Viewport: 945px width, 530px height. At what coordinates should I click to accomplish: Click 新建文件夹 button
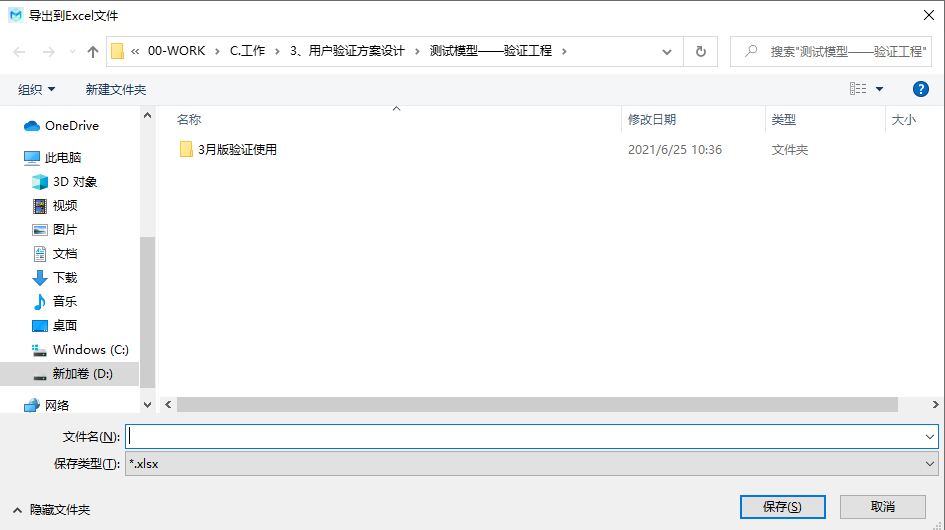click(116, 89)
